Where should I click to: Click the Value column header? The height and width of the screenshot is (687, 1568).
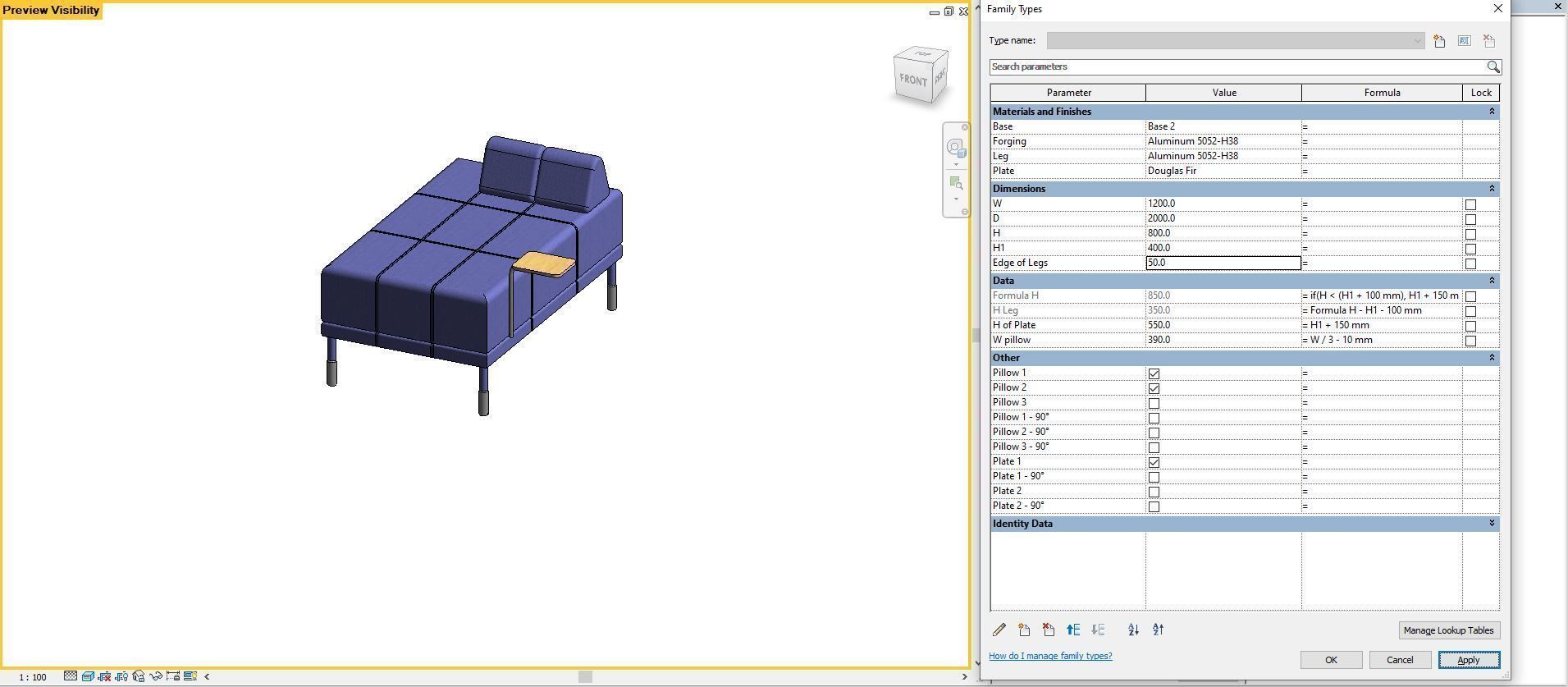[1223, 93]
